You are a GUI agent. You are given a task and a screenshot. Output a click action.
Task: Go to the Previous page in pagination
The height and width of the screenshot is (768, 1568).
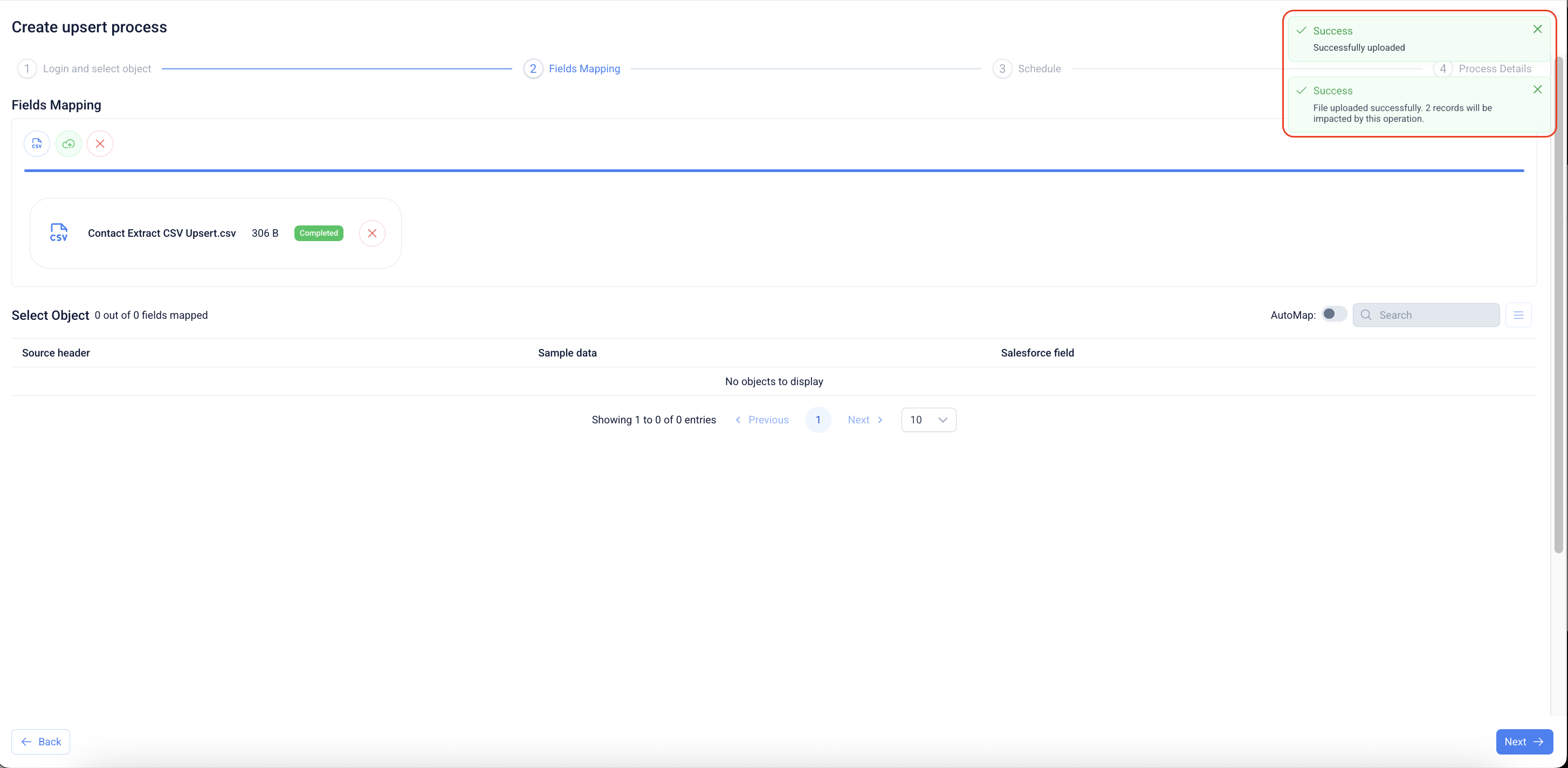(x=761, y=420)
